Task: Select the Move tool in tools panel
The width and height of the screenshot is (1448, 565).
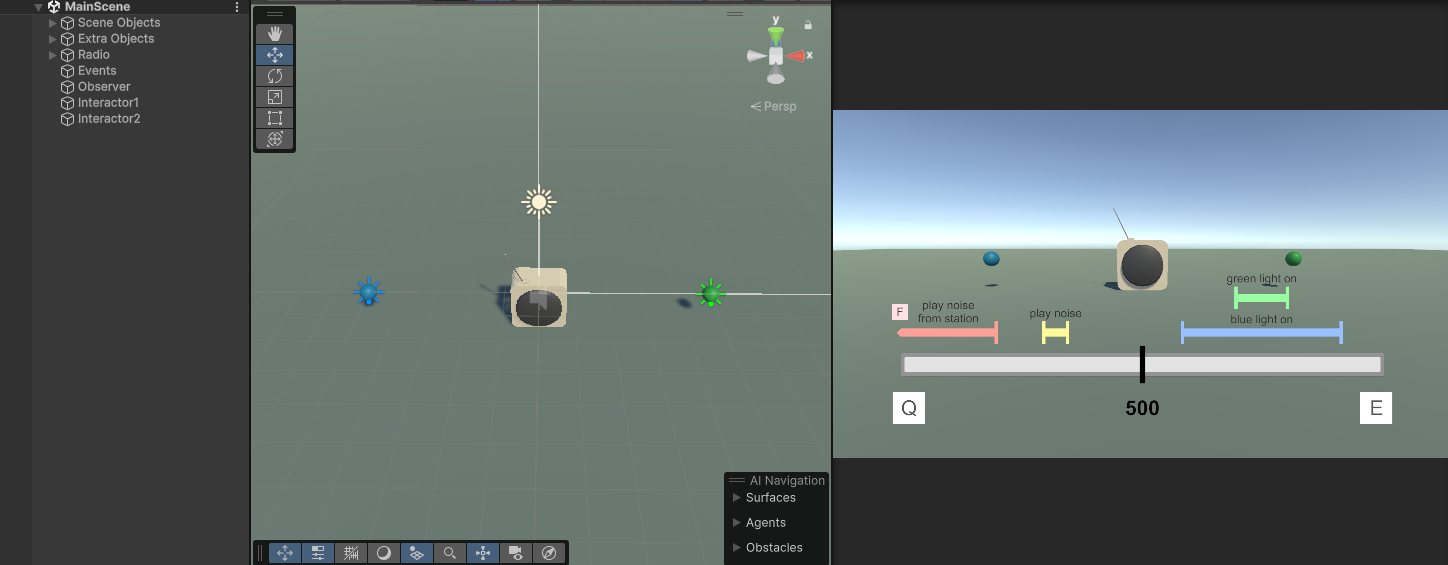Action: pyautogui.click(x=275, y=55)
